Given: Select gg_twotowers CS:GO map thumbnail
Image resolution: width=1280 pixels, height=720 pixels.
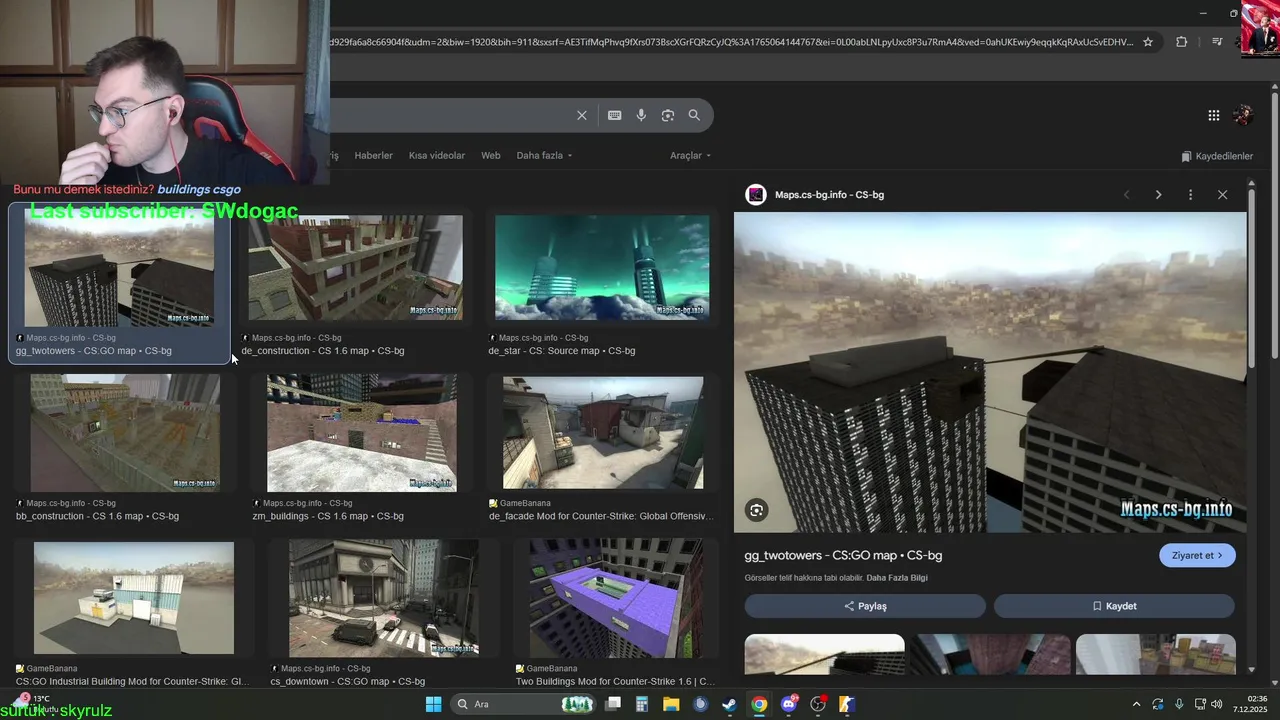Looking at the screenshot, I should tap(119, 267).
